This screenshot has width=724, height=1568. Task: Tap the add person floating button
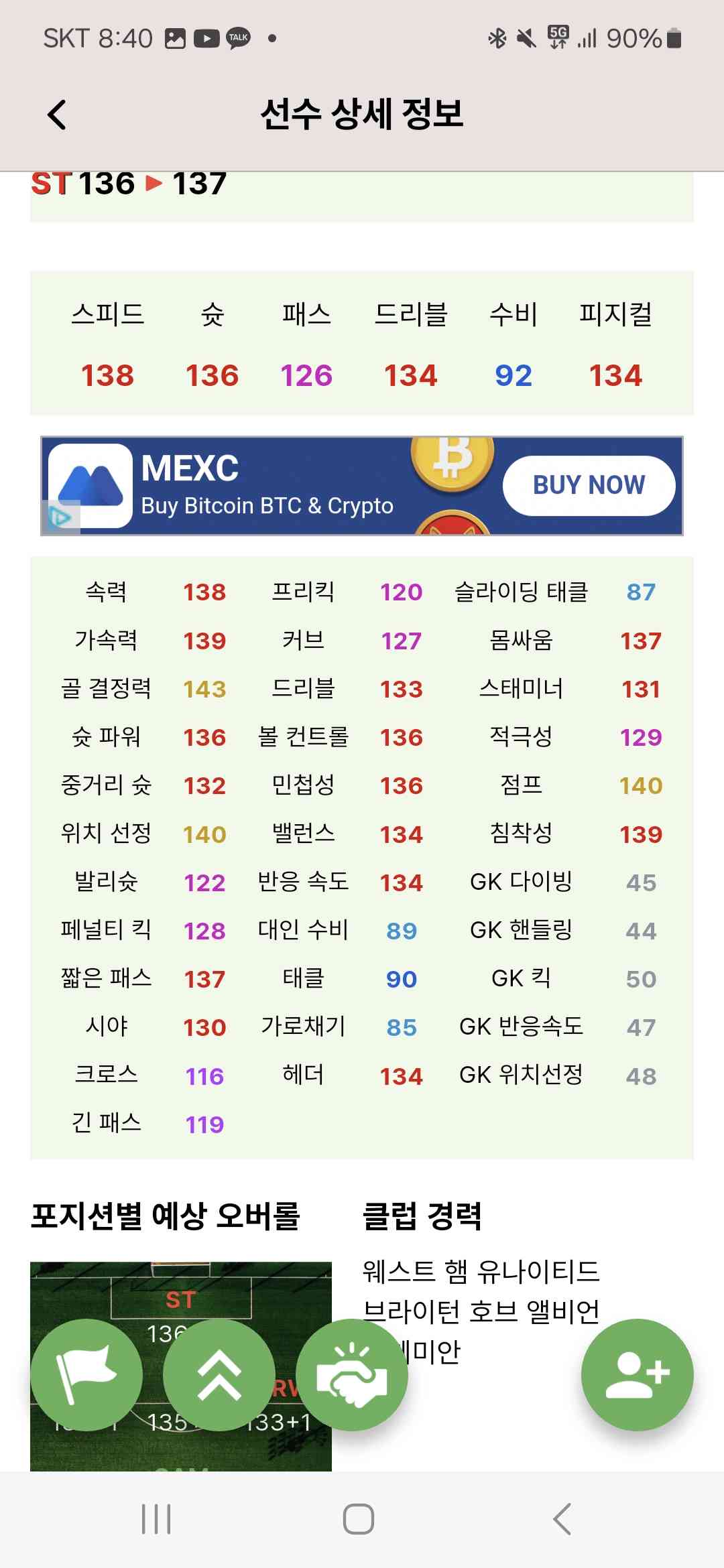[x=638, y=1375]
